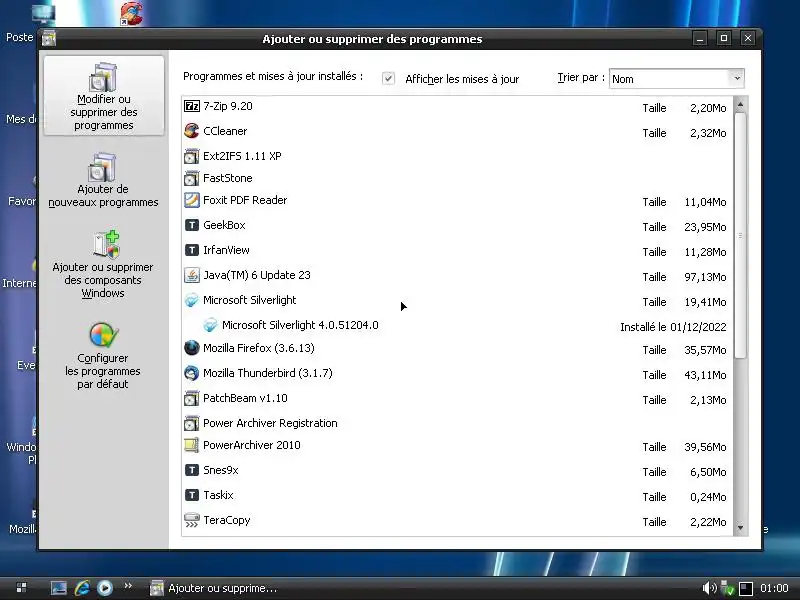Toggle the Afficher les mises à jour checkbox
Viewport: 800px width, 600px height.
click(388, 79)
